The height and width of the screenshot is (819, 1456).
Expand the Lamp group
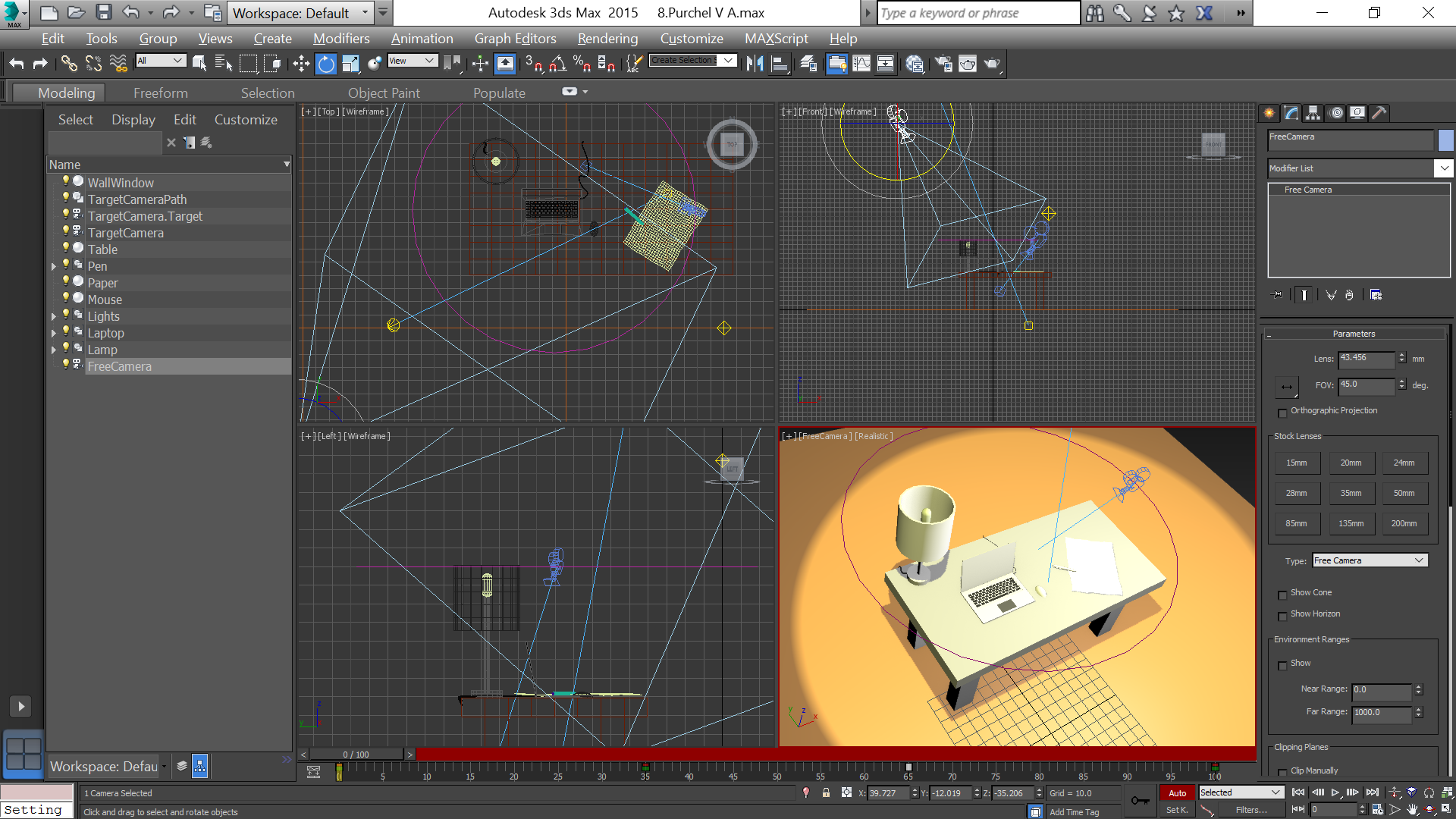54,350
